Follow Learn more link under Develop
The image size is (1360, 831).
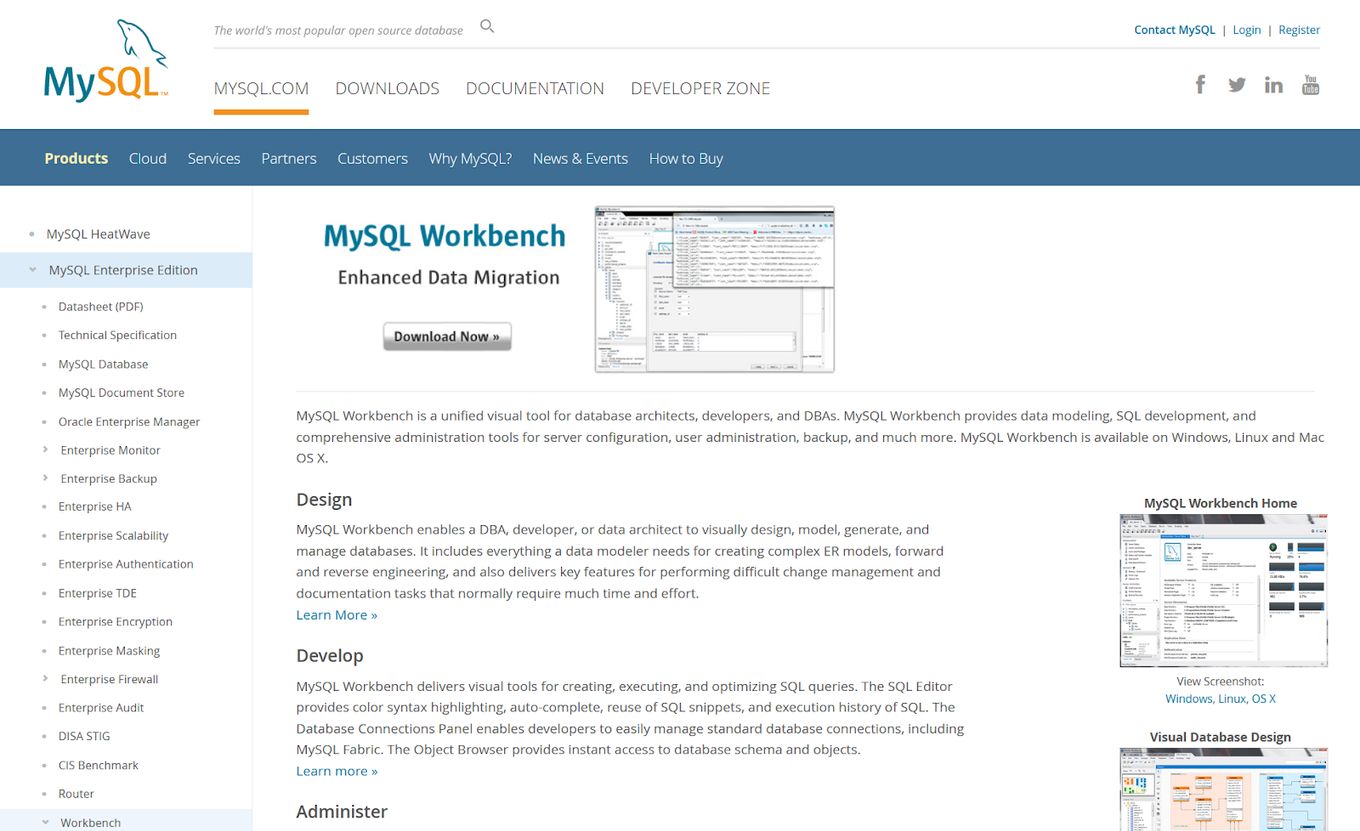(x=337, y=771)
